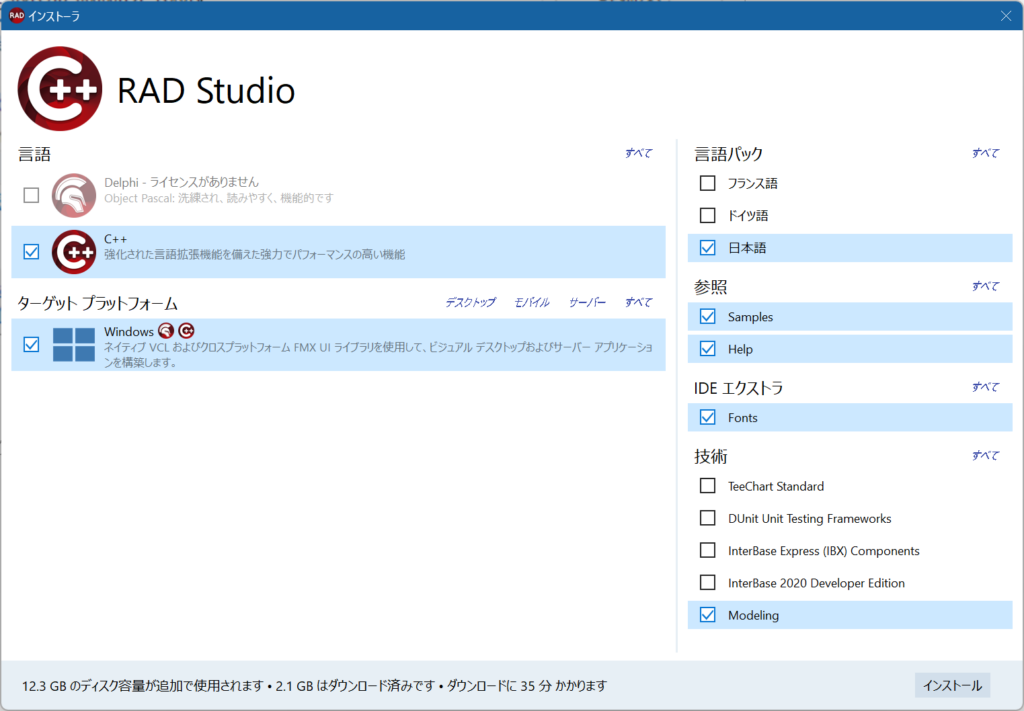Screen dimensions: 1024x711
Task: Click the small C++ badge beside Windows
Action: tap(186, 331)
